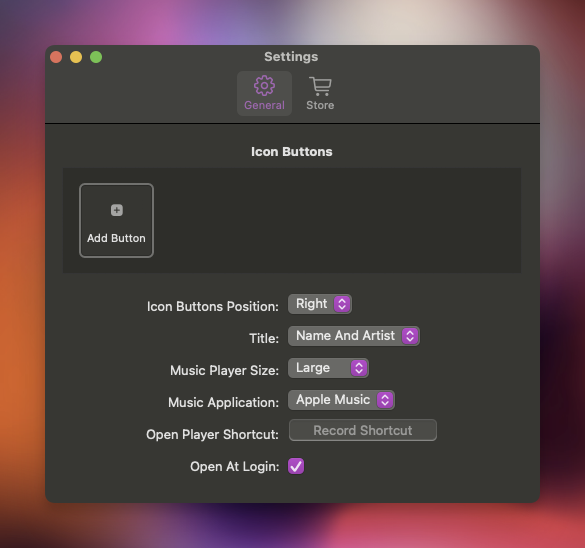Open the Music Player Size dropdown
This screenshot has height=548, width=585.
328,368
